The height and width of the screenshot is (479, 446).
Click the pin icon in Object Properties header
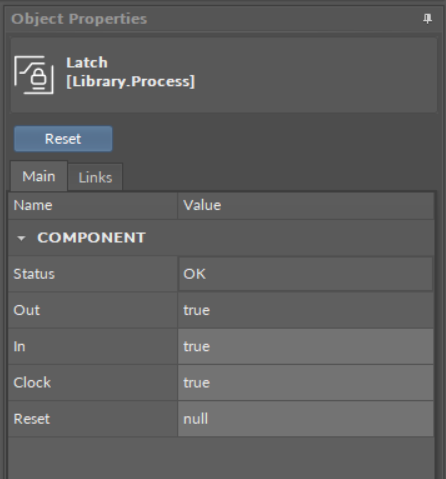tap(427, 19)
